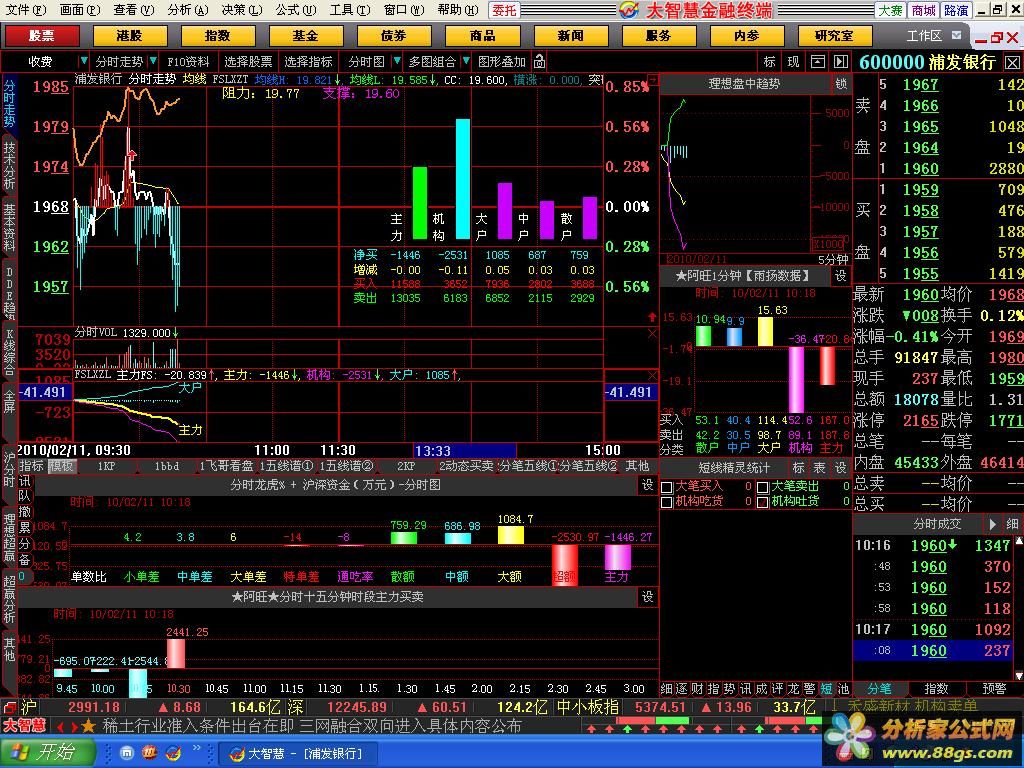Select the 技术分析 left sidebar tab
This screenshot has width=1024, height=768.
tap(9, 165)
